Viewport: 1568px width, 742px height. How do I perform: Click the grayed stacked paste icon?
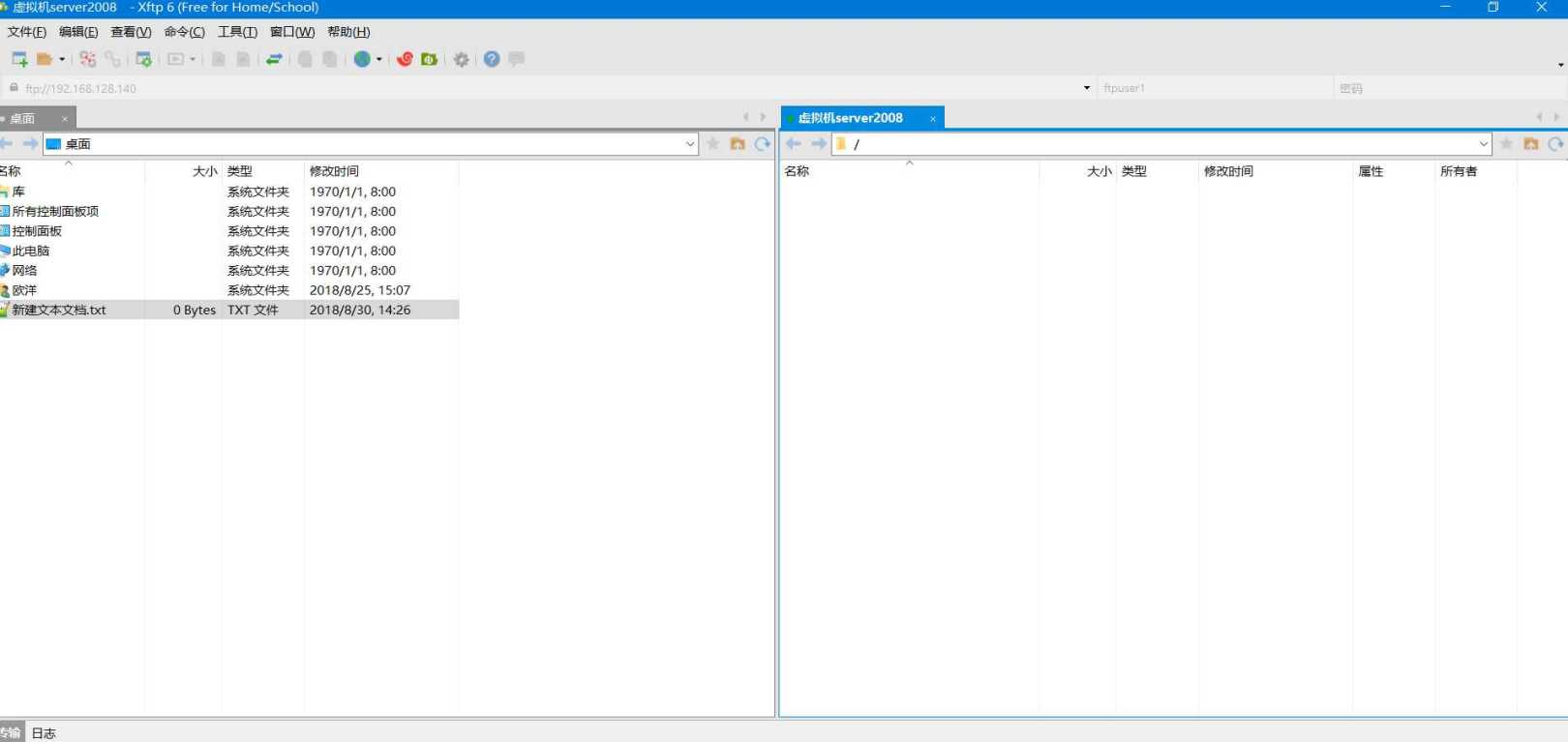(330, 59)
